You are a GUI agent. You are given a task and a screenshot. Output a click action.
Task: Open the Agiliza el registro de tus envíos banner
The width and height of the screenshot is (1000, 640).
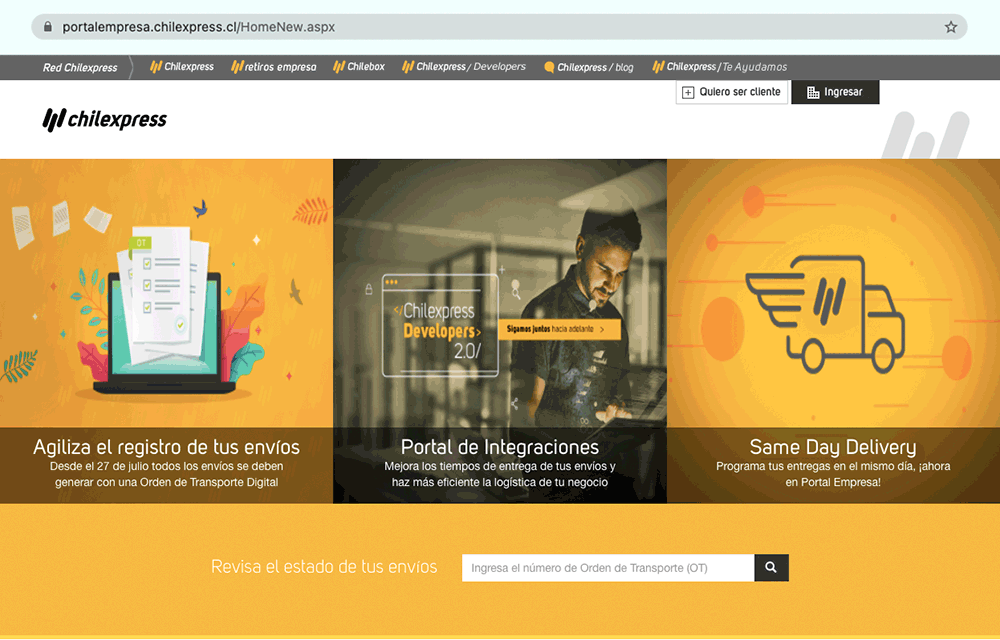click(166, 331)
